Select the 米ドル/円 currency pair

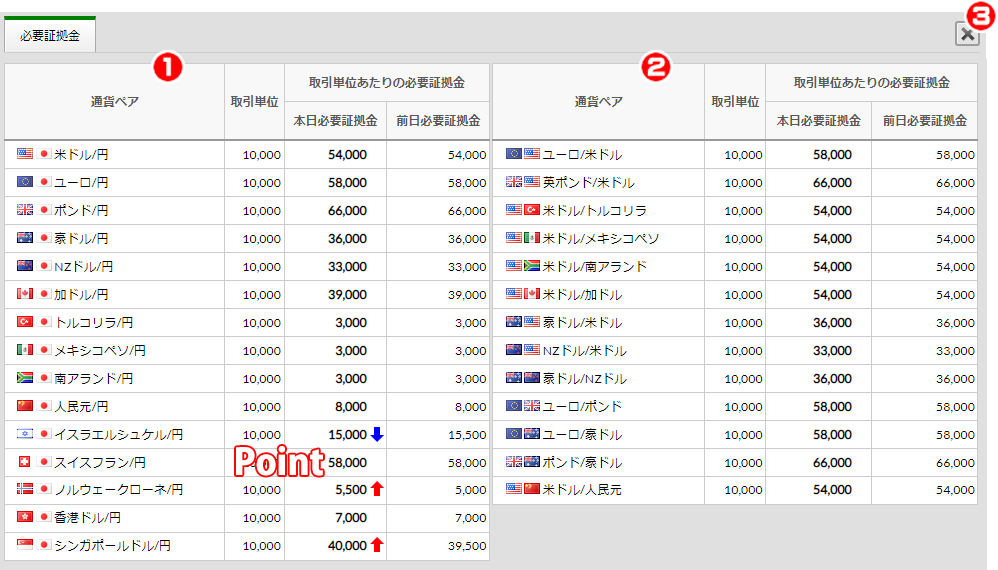(81, 155)
